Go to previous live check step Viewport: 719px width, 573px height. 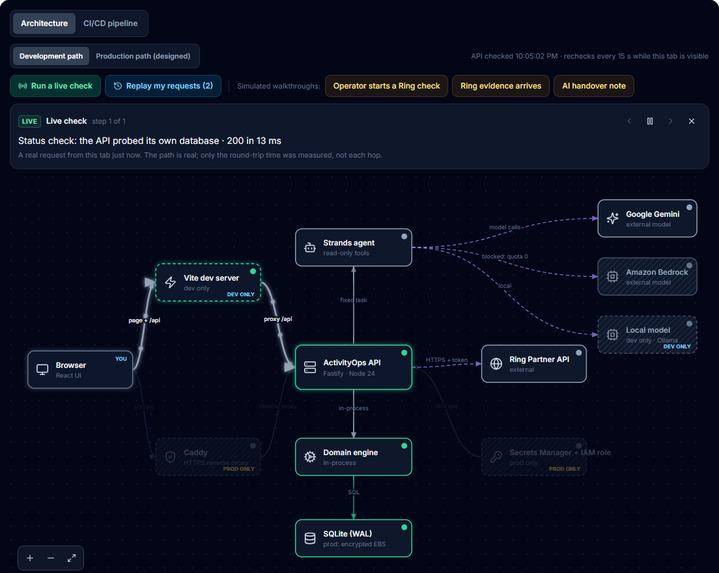point(629,121)
